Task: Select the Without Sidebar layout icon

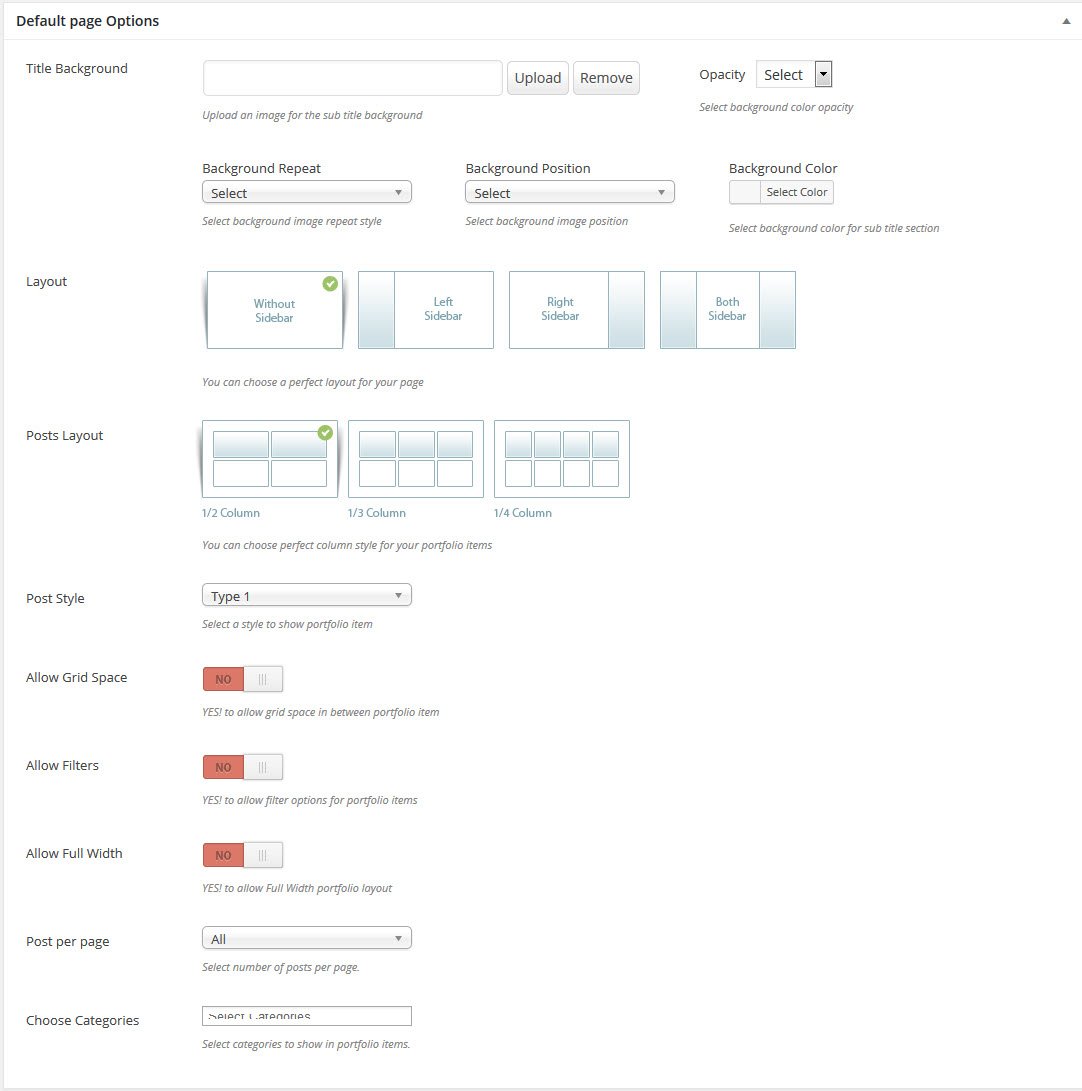Action: (x=274, y=310)
